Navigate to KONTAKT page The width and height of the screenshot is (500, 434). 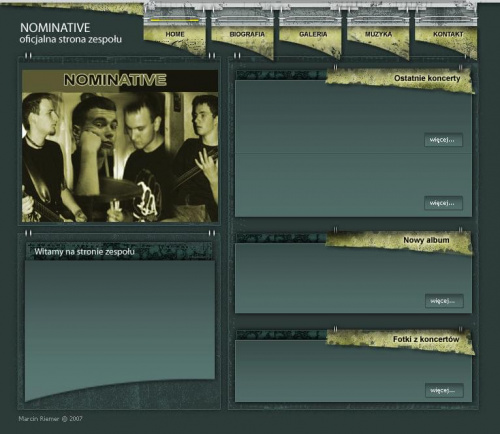(x=448, y=34)
